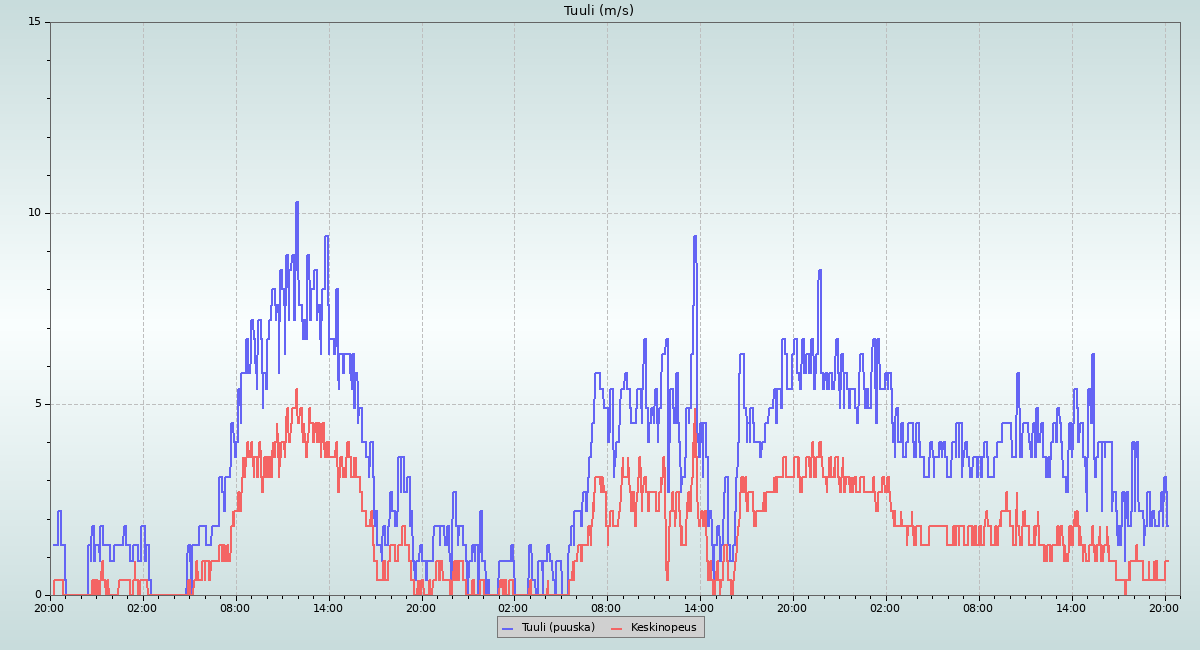Click the chart title Tuuli (m/s)
Viewport: 1200px width, 650px height.
click(598, 11)
